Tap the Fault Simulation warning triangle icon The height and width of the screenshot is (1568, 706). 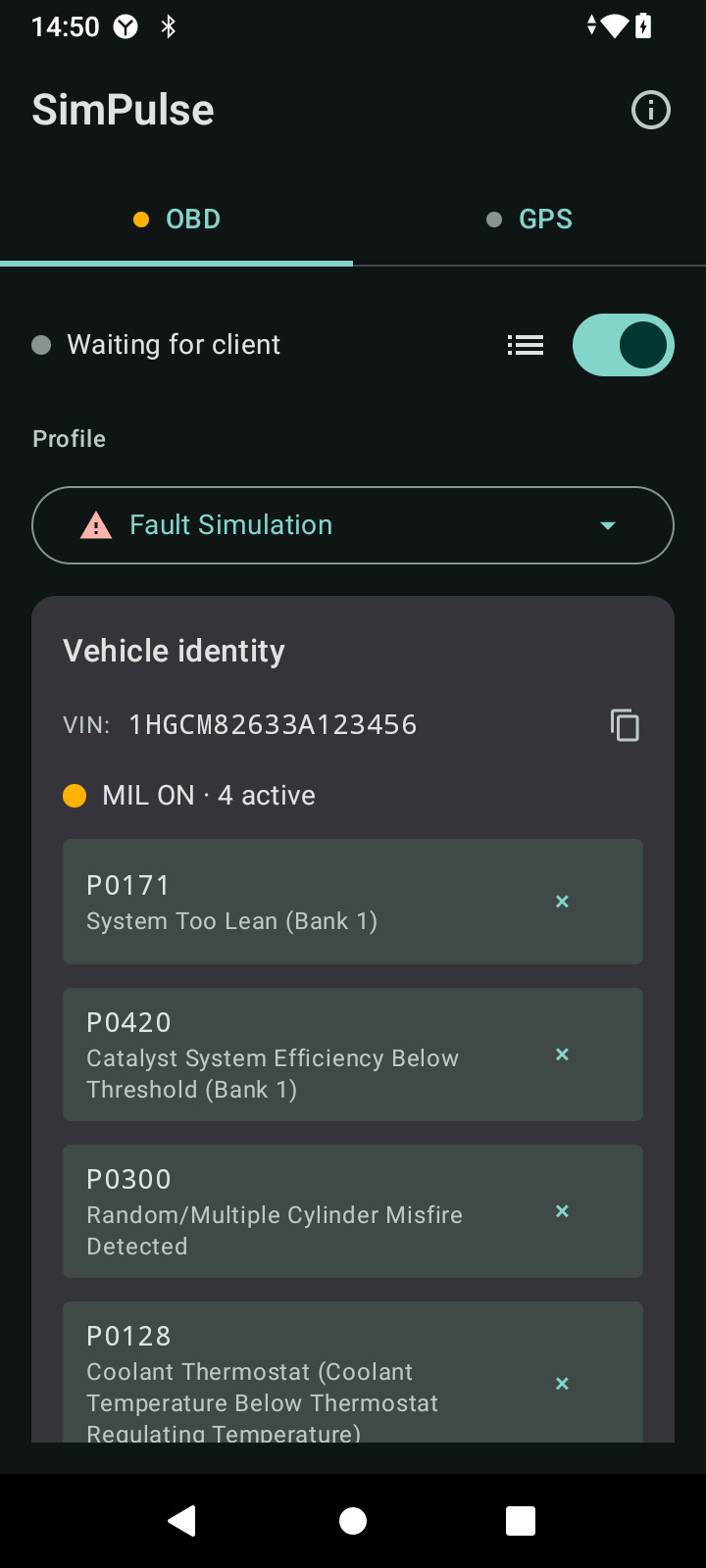(x=96, y=525)
